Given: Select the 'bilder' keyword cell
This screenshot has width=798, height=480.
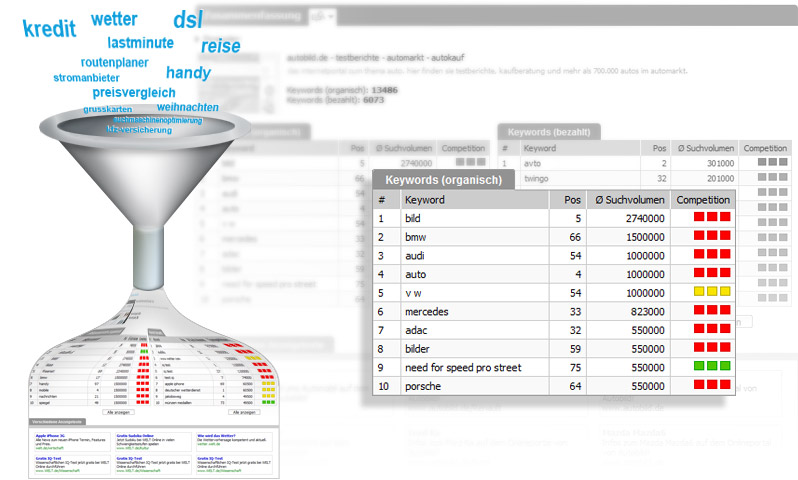Looking at the screenshot, I should (417, 349).
